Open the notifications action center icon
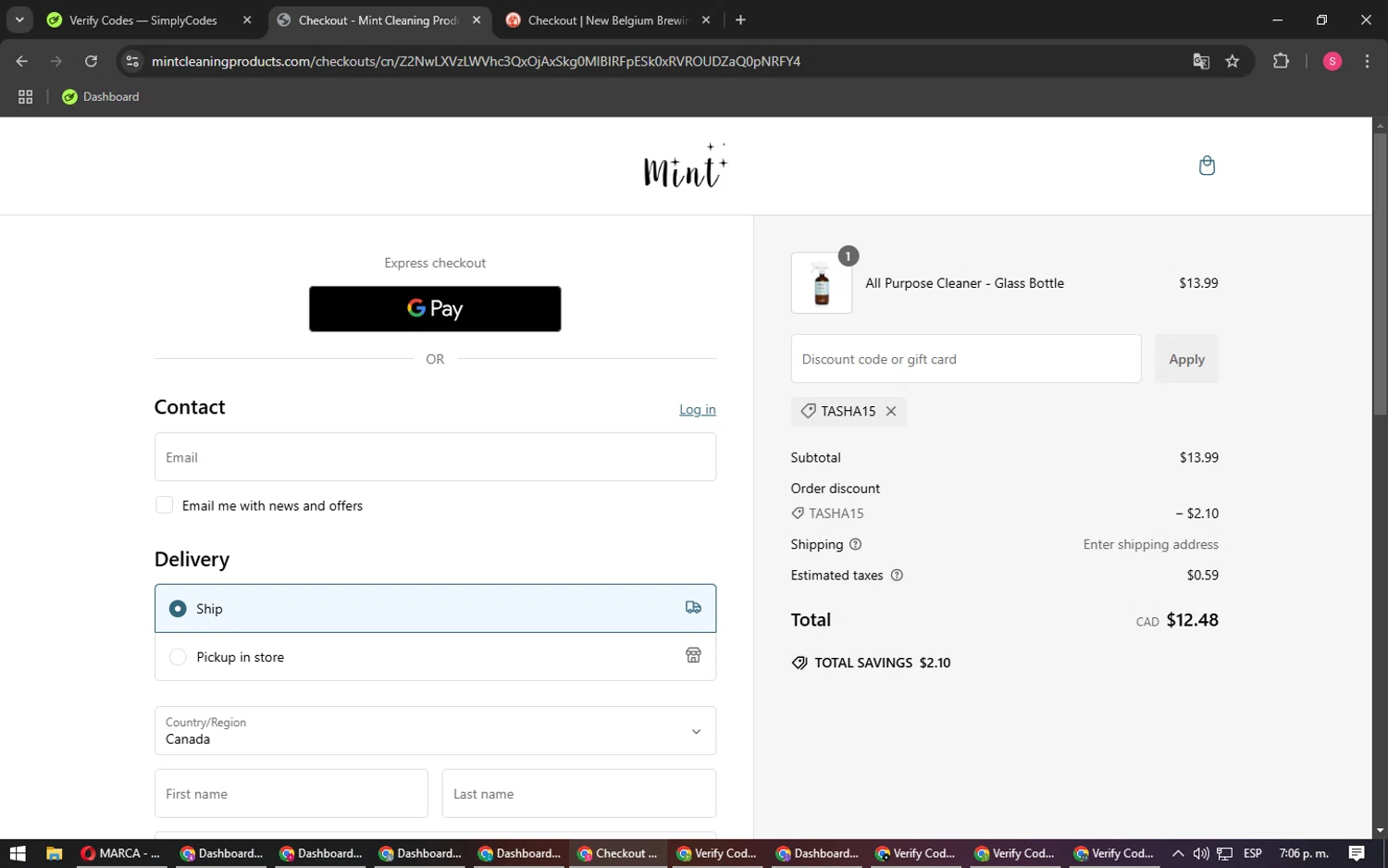Screen dimensions: 1388x868 [x=1357, y=853]
